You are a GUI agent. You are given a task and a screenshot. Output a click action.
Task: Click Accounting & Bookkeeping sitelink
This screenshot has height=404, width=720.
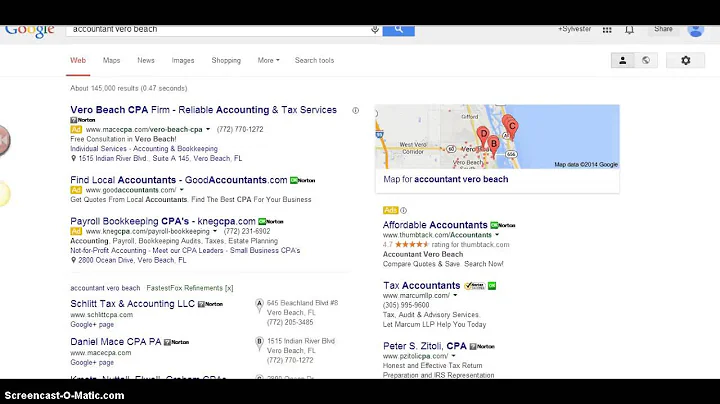(x=175, y=149)
